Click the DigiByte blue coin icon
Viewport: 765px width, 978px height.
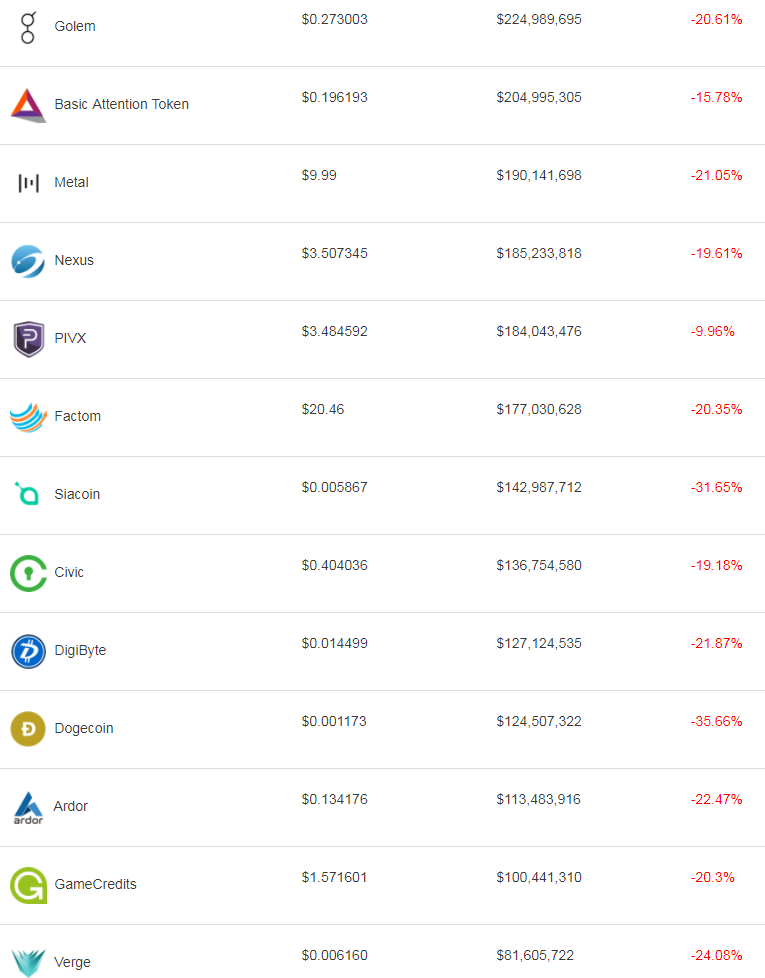point(28,651)
